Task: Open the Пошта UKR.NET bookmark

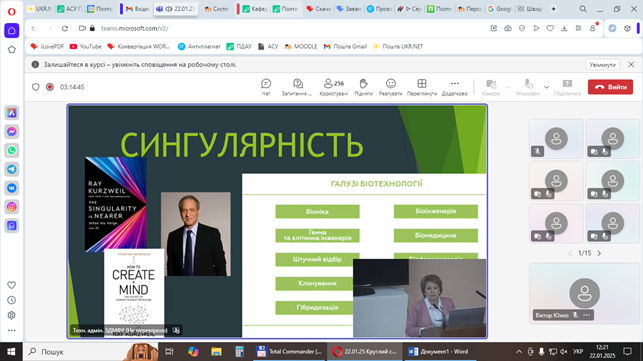Action: coord(397,46)
